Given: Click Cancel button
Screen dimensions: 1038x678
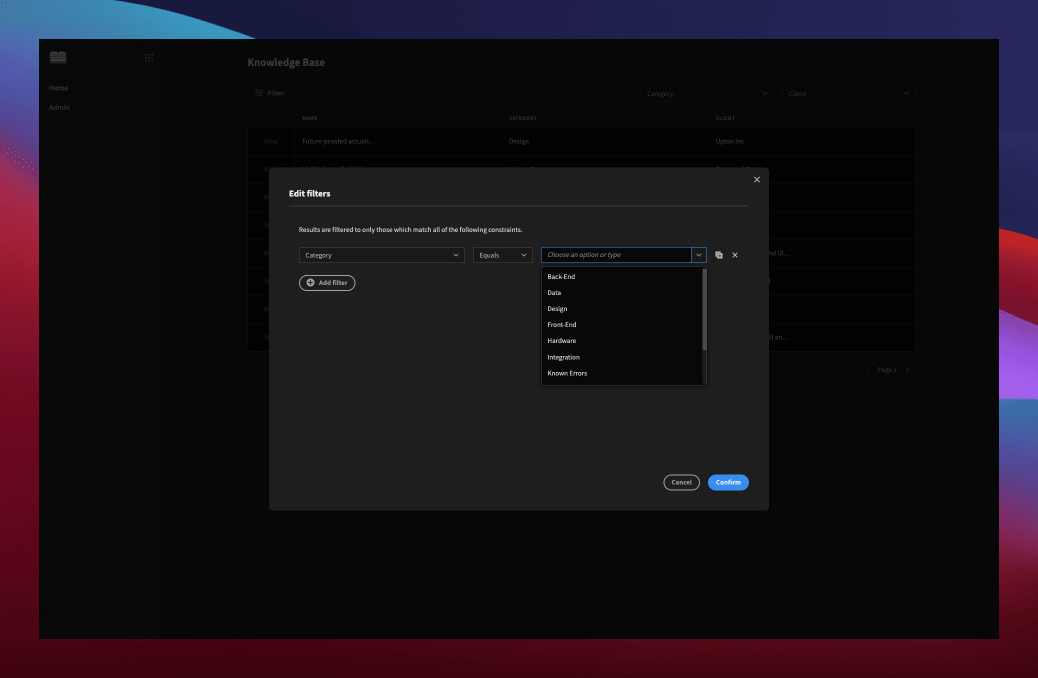Looking at the screenshot, I should pos(681,482).
